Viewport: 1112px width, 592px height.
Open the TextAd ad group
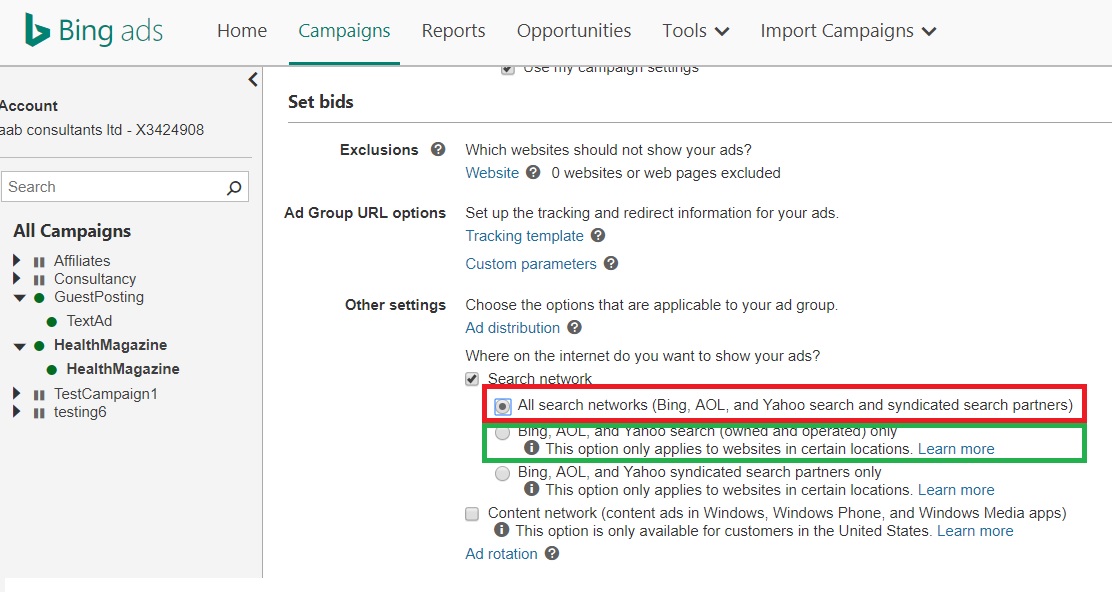(x=89, y=320)
